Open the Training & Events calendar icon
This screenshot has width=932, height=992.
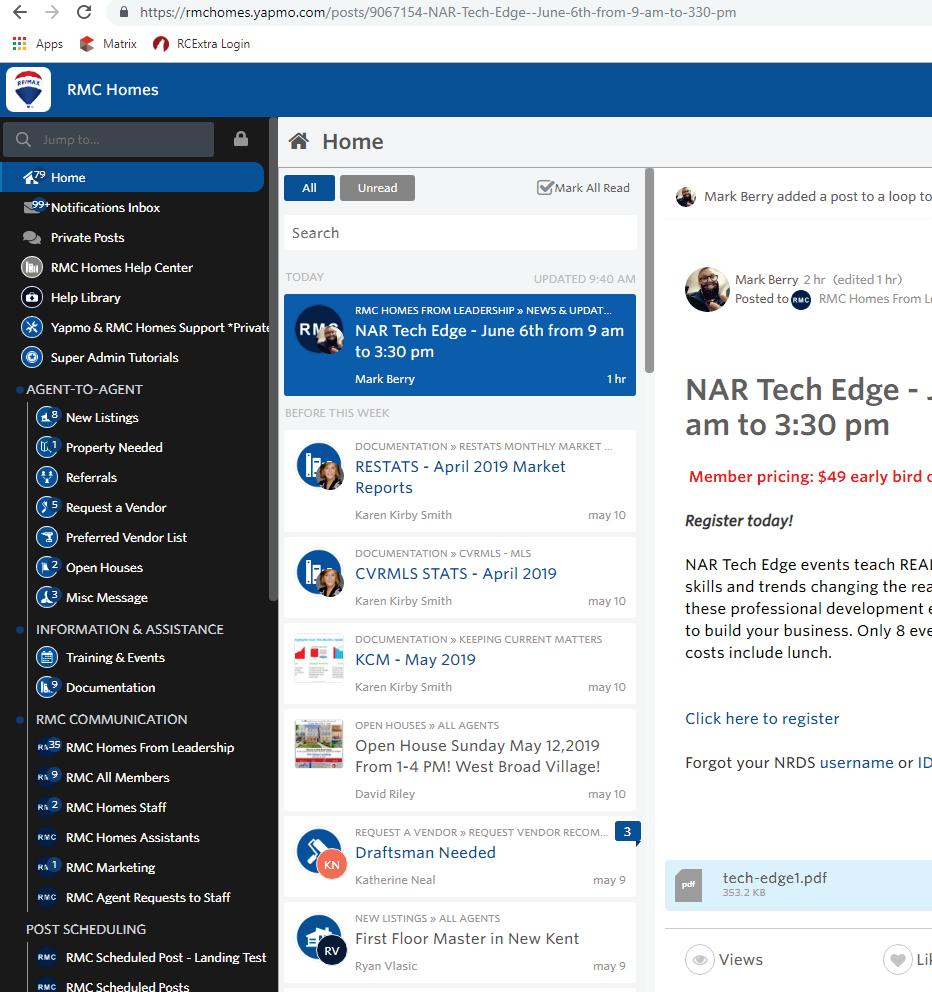[x=47, y=657]
